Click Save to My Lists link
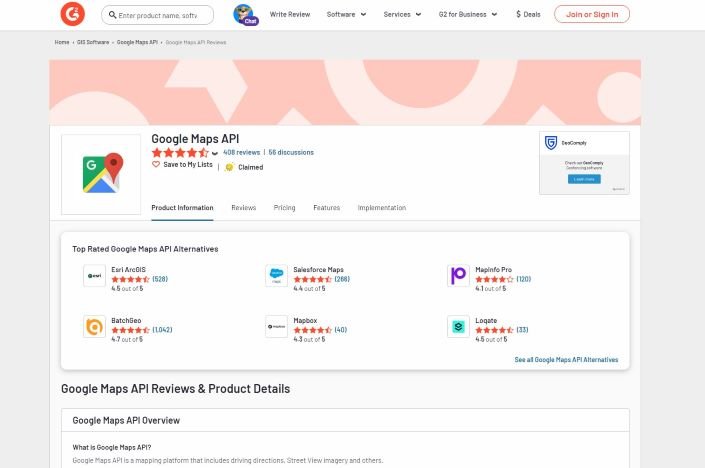This screenshot has height=468, width=705. [188, 165]
